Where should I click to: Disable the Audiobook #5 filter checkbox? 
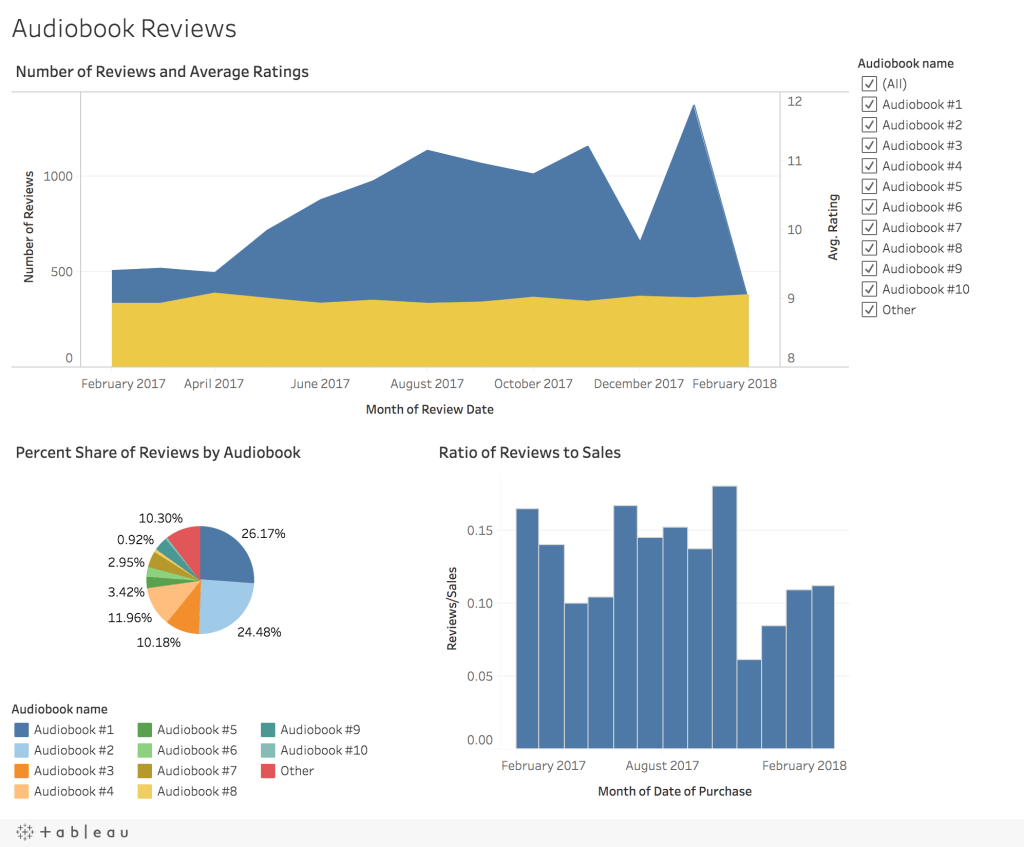point(869,187)
